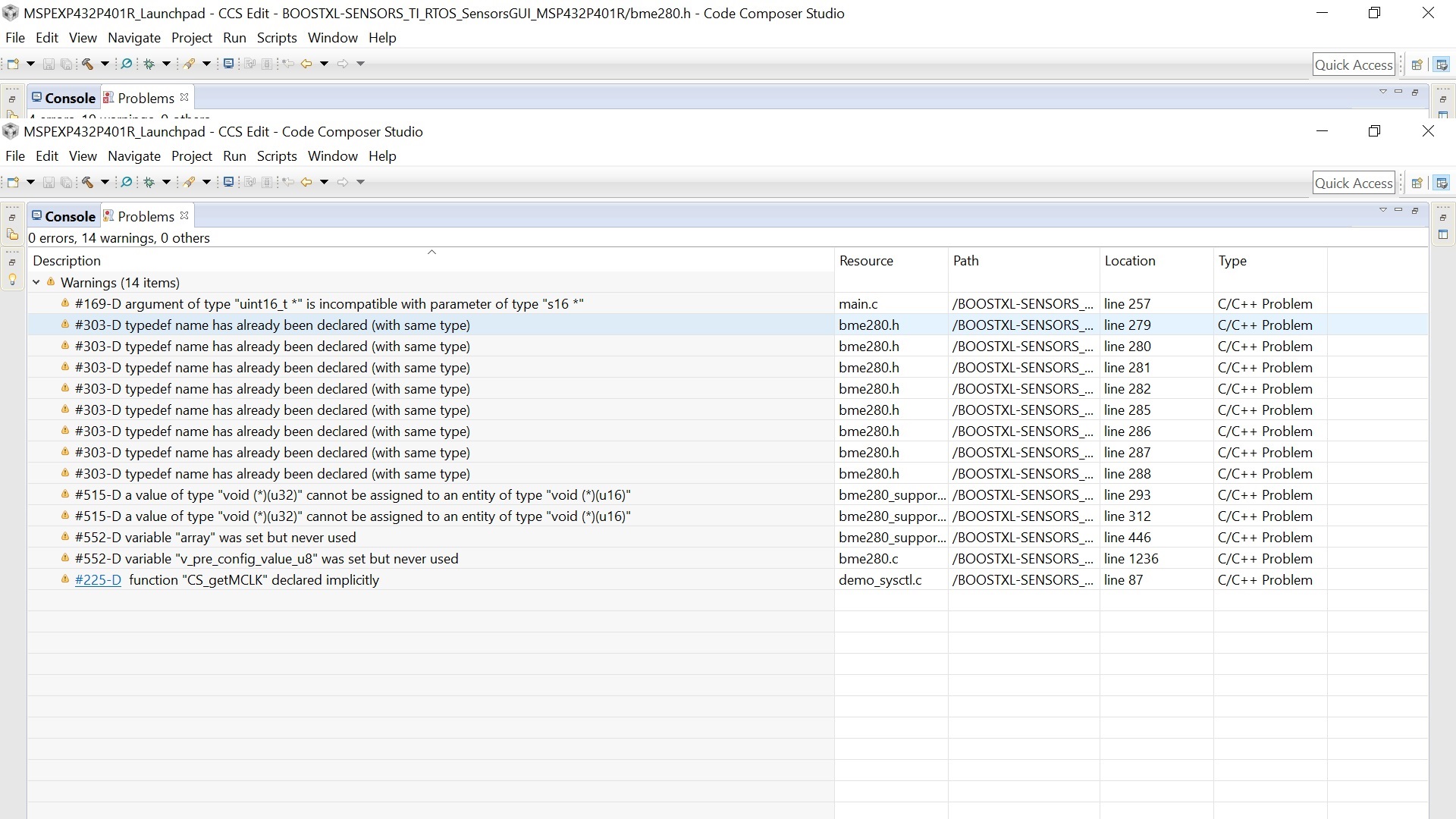Open the Open Perspective icon
This screenshot has height=819, width=1456.
[1417, 182]
